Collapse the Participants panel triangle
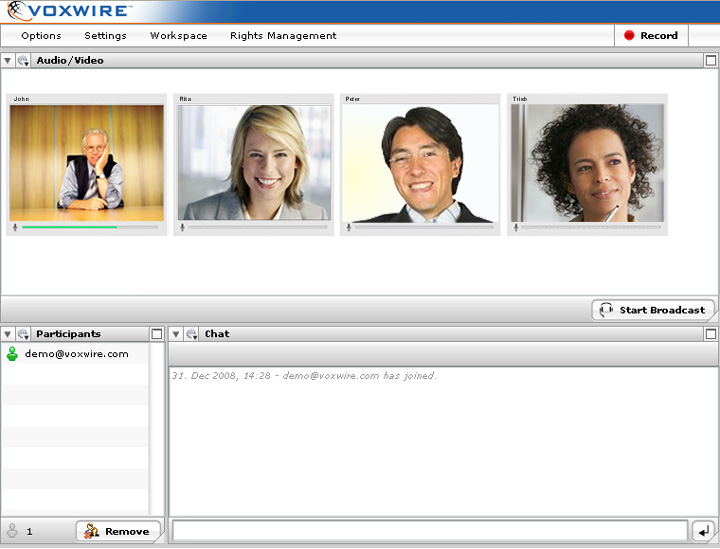Image resolution: width=720 pixels, height=549 pixels. (x=7, y=334)
